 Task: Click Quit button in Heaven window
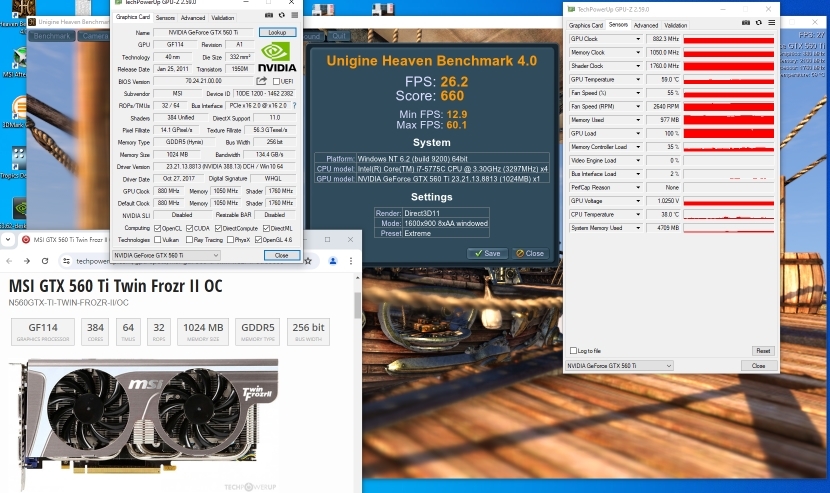[338, 36]
